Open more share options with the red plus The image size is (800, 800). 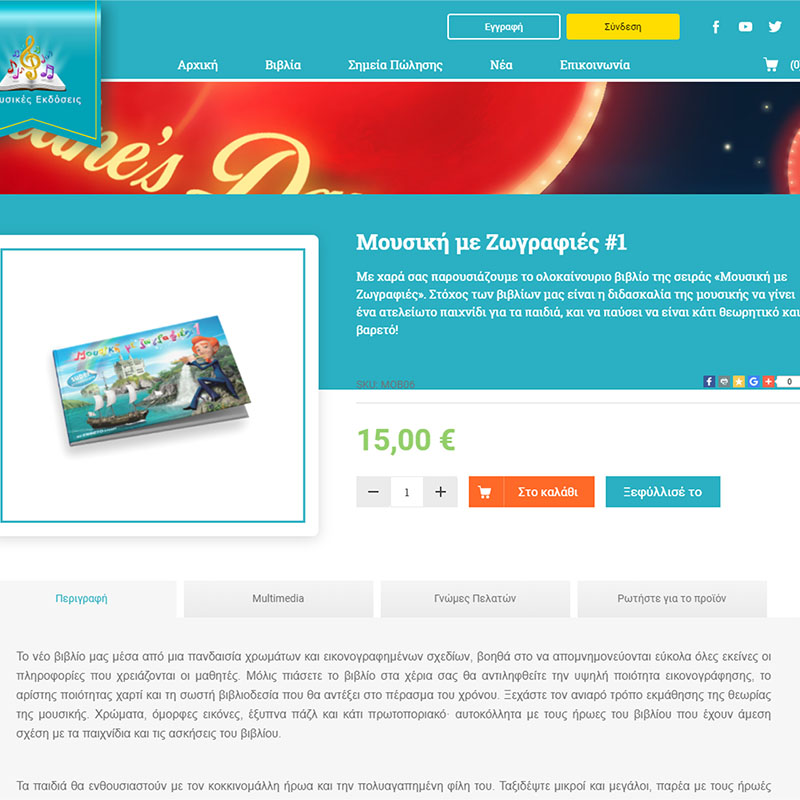click(x=768, y=382)
